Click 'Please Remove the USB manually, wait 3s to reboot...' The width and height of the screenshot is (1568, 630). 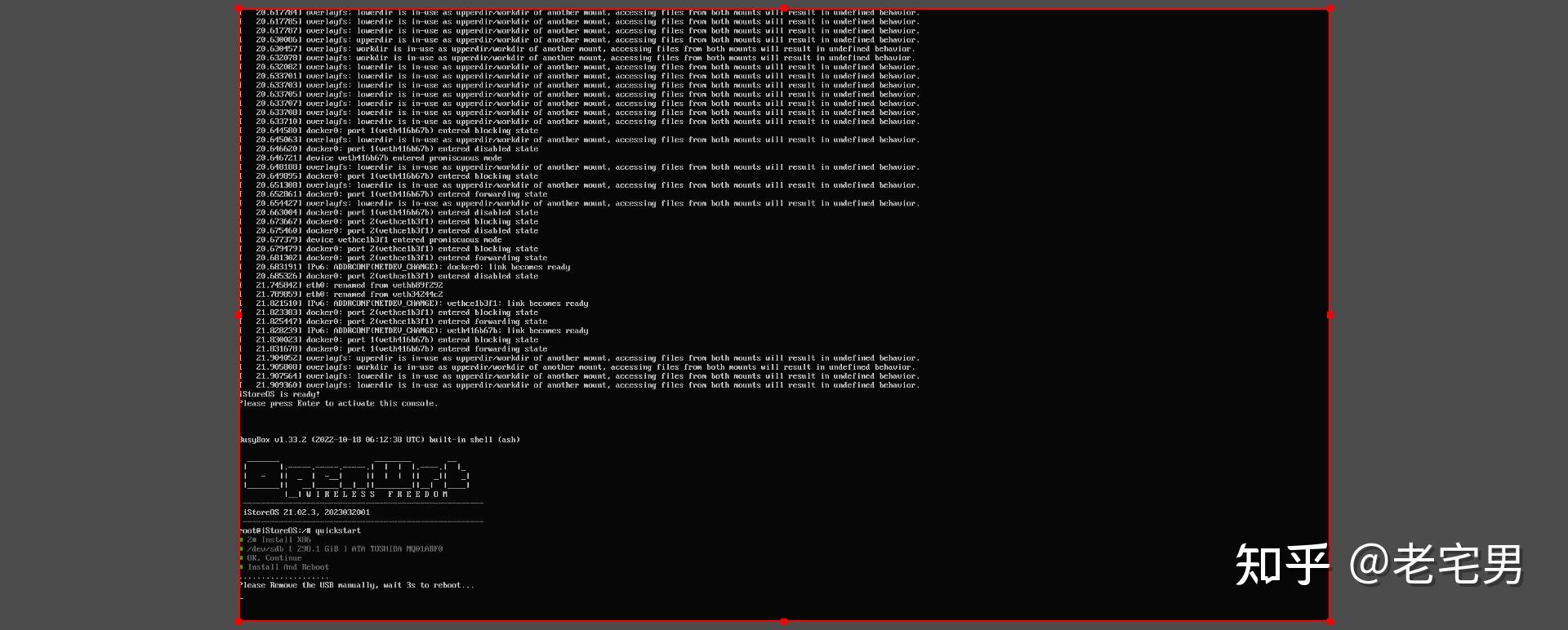pos(357,585)
